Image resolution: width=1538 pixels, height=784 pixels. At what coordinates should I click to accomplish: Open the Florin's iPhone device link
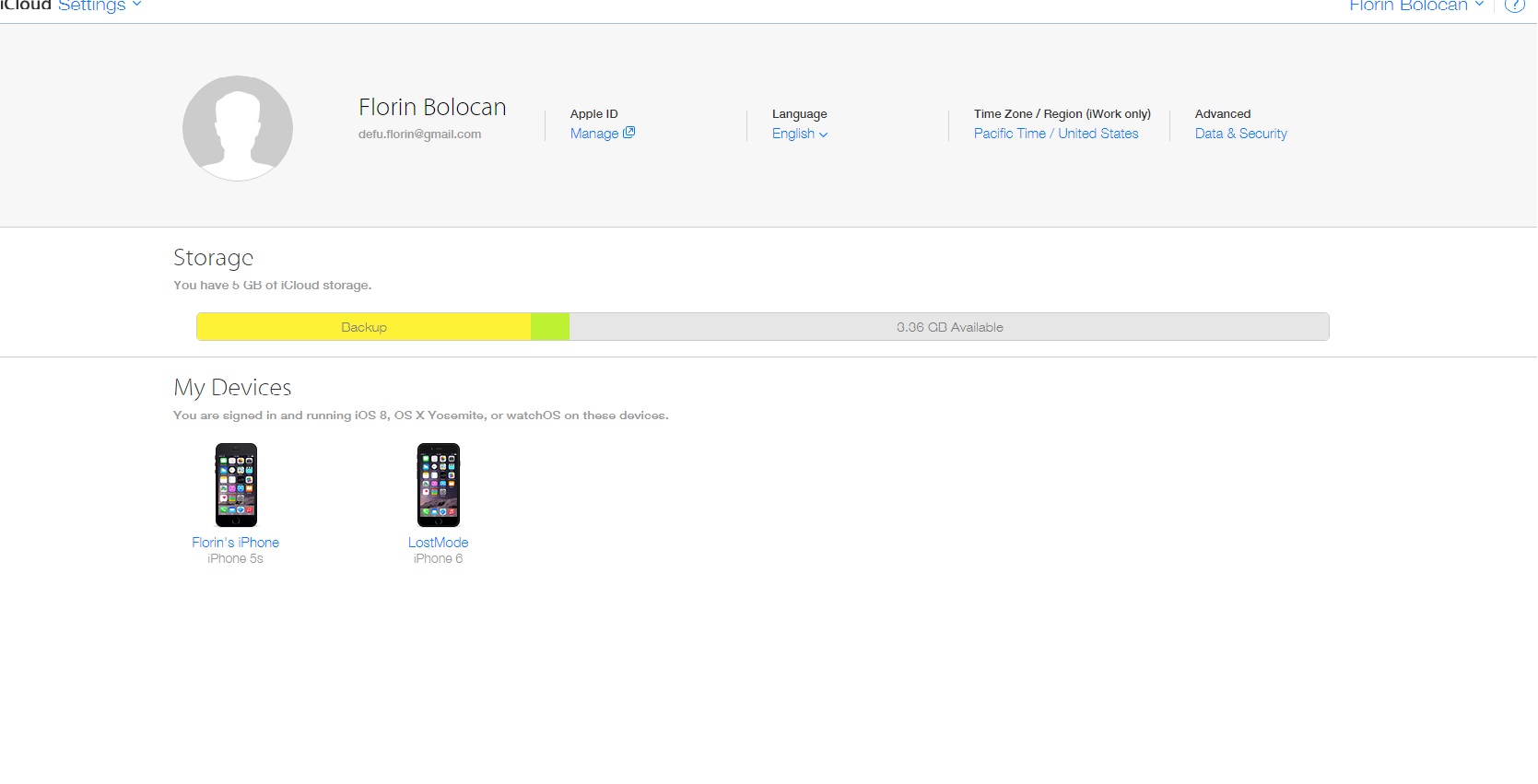coord(236,543)
